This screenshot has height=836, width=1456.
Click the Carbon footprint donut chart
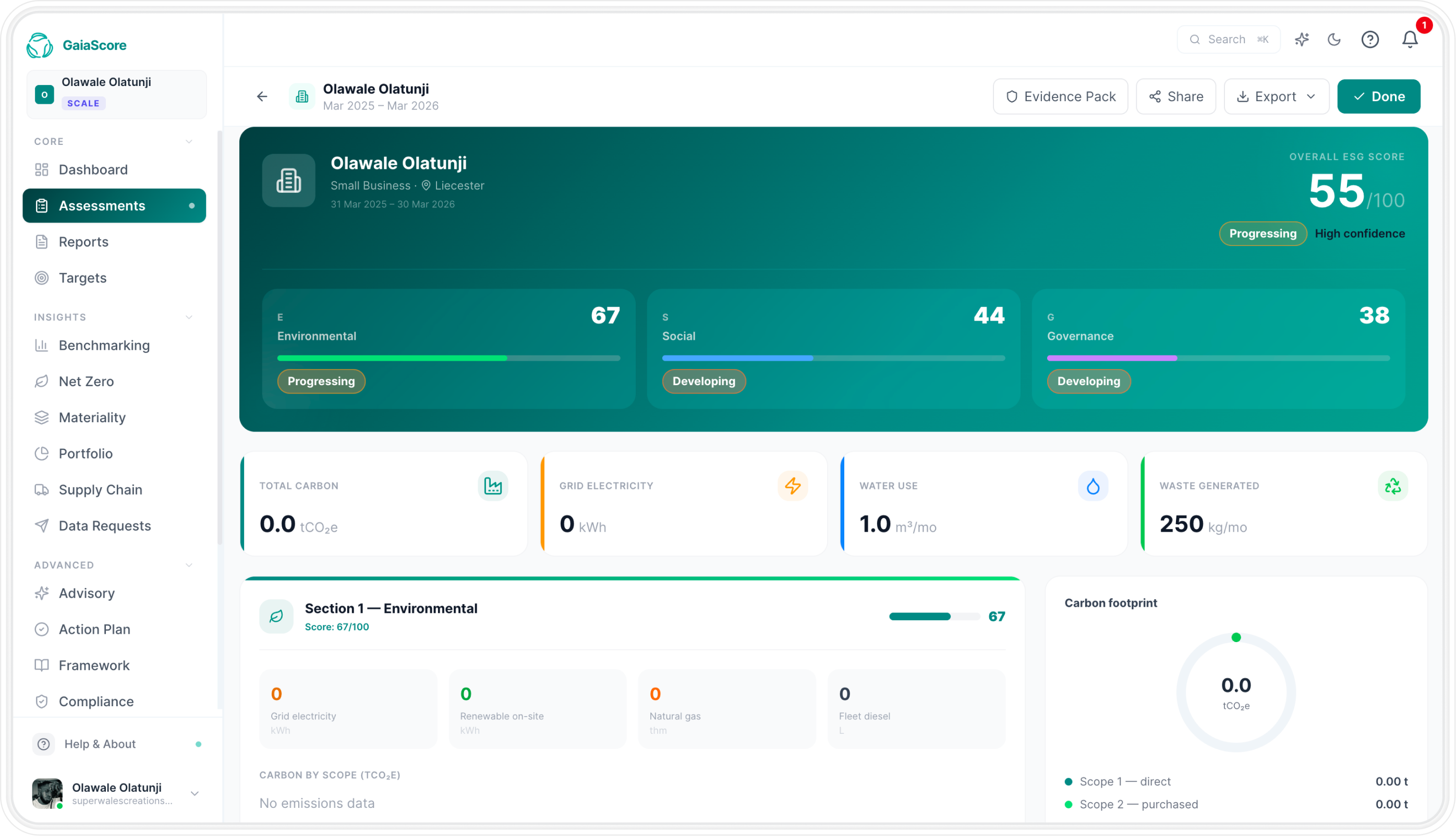click(x=1236, y=692)
